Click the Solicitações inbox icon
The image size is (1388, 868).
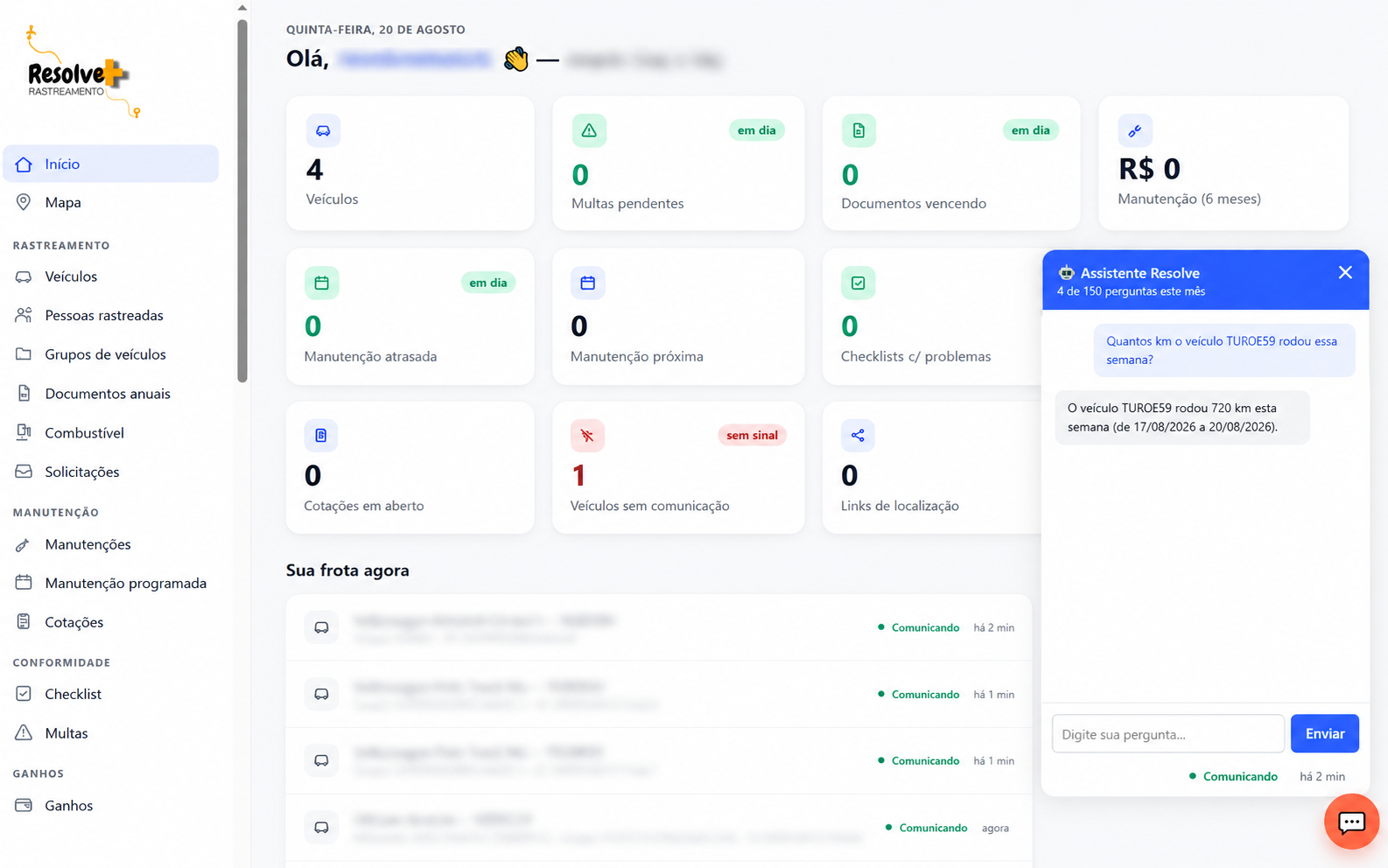pyautogui.click(x=24, y=472)
